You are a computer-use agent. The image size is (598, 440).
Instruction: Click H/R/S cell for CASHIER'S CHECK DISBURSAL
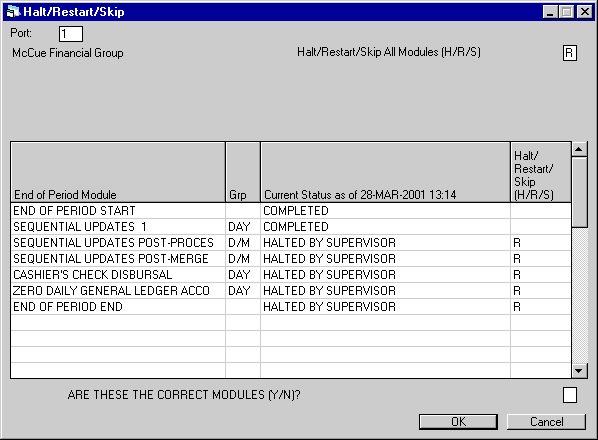pos(540,275)
